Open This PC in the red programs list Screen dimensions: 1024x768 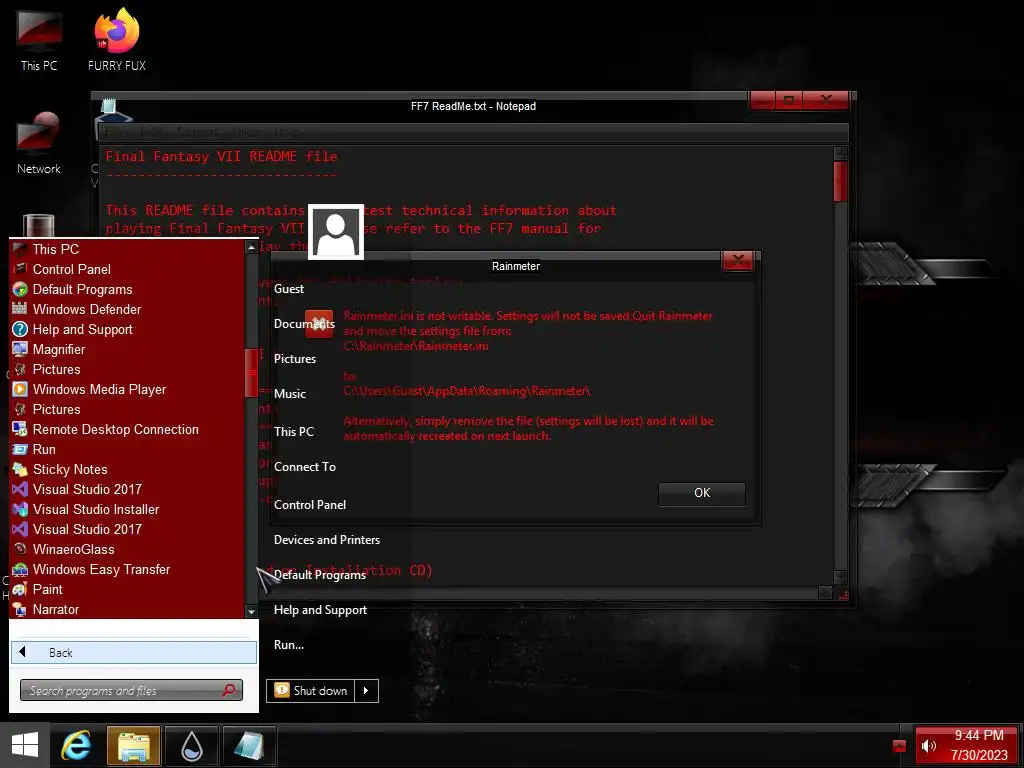pos(56,249)
